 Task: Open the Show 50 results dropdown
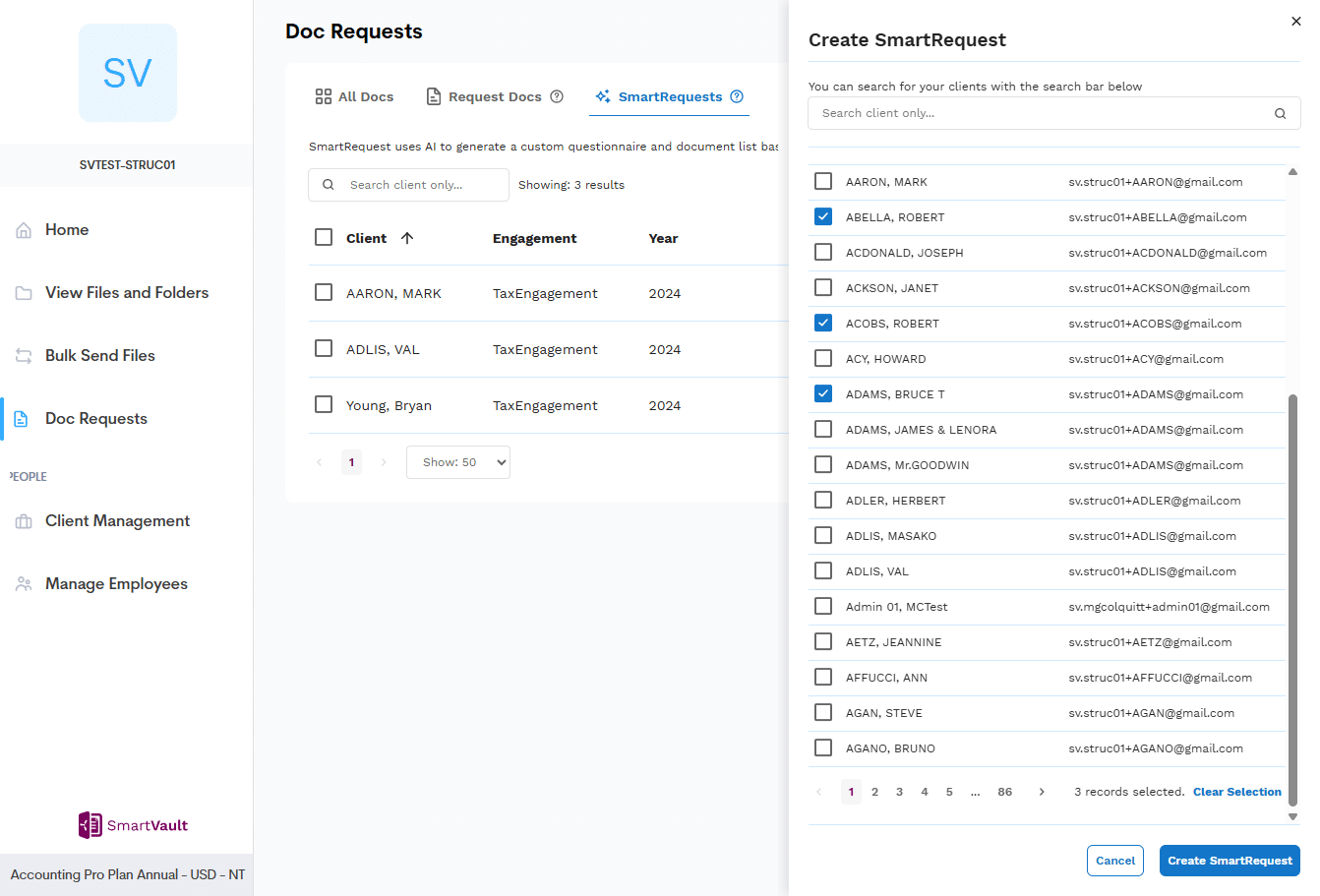click(457, 461)
